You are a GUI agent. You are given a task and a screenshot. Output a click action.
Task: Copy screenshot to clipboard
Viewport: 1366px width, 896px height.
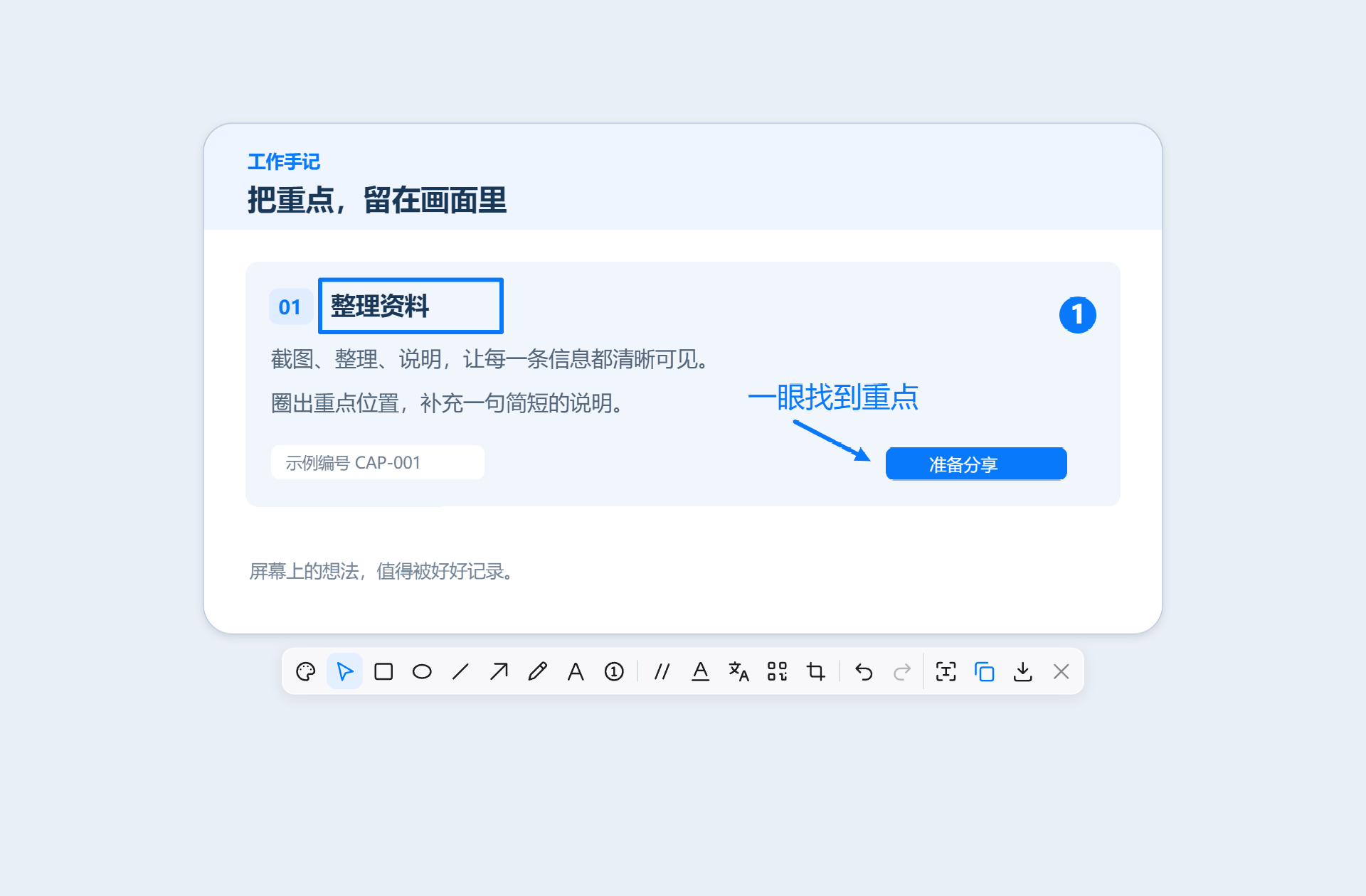tap(984, 671)
